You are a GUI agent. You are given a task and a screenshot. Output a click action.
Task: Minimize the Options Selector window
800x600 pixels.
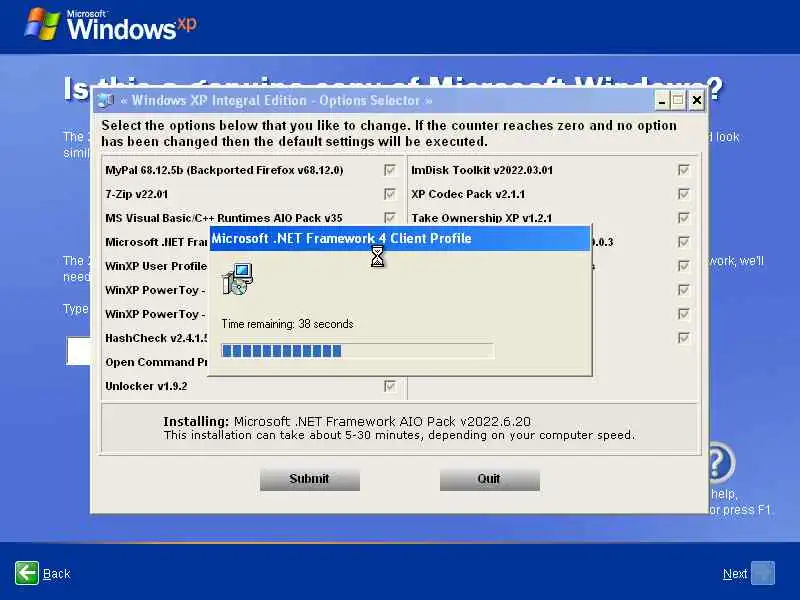[662, 101]
